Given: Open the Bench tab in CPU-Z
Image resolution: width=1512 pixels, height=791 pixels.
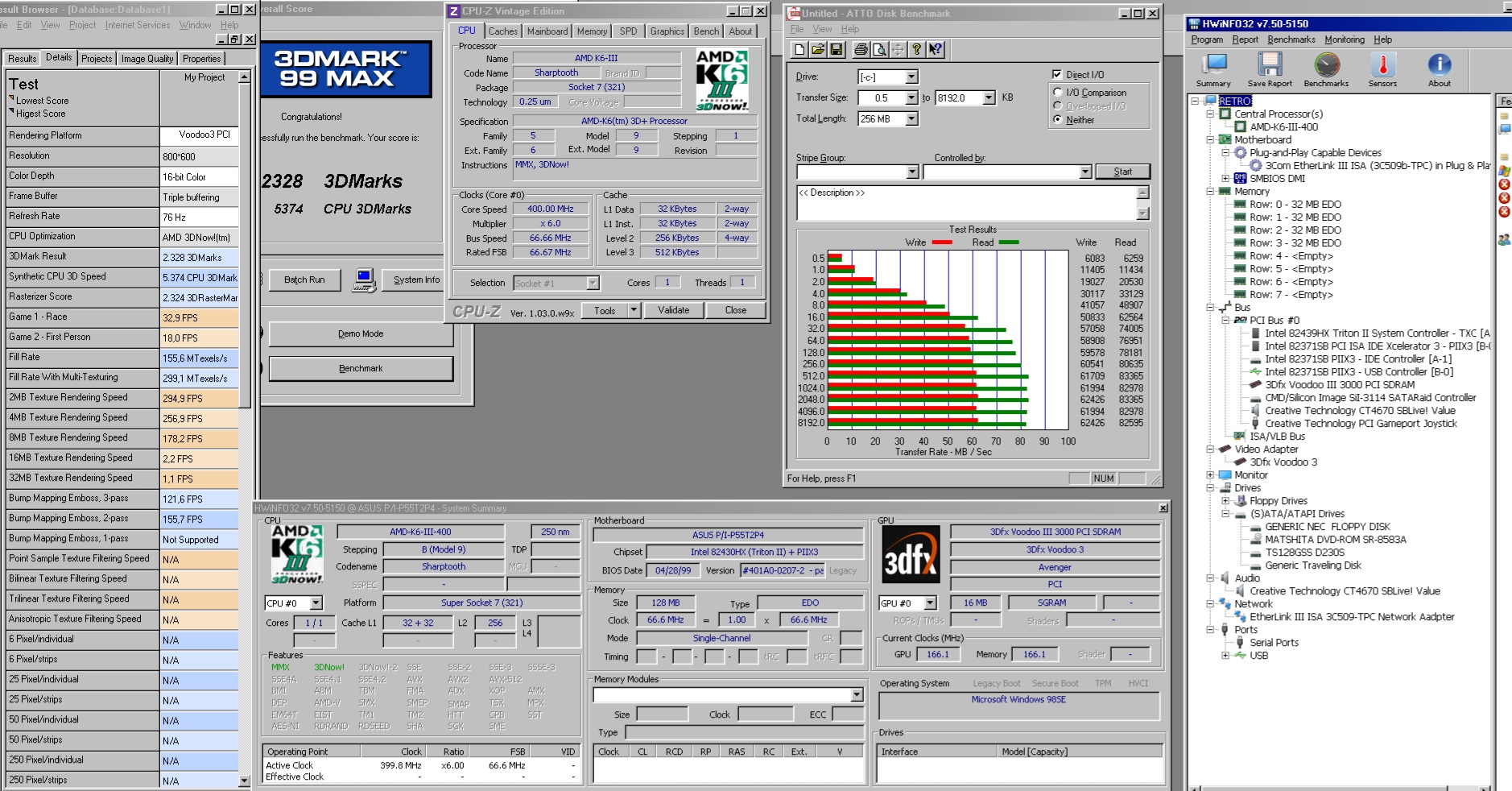Looking at the screenshot, I should pyautogui.click(x=706, y=31).
